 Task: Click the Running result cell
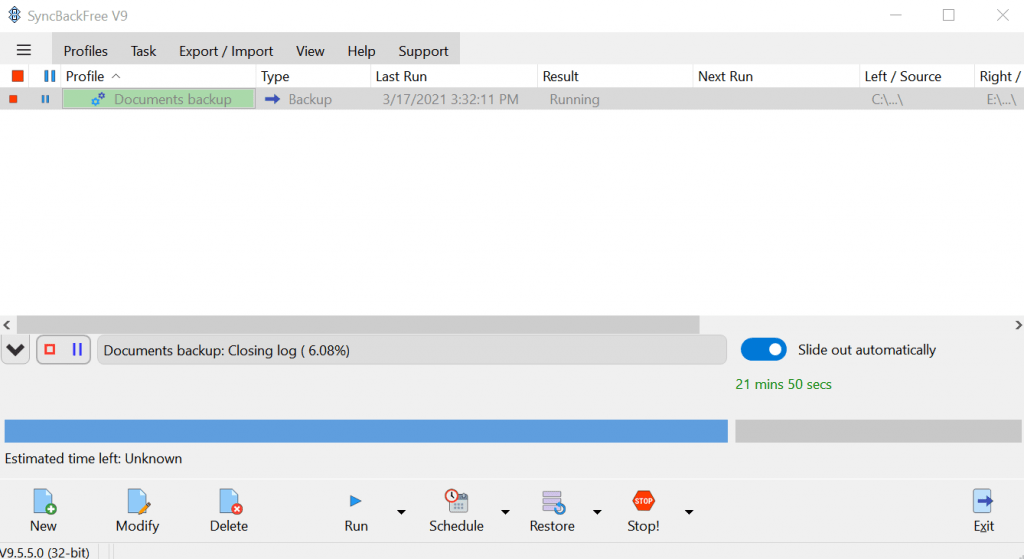click(x=575, y=99)
